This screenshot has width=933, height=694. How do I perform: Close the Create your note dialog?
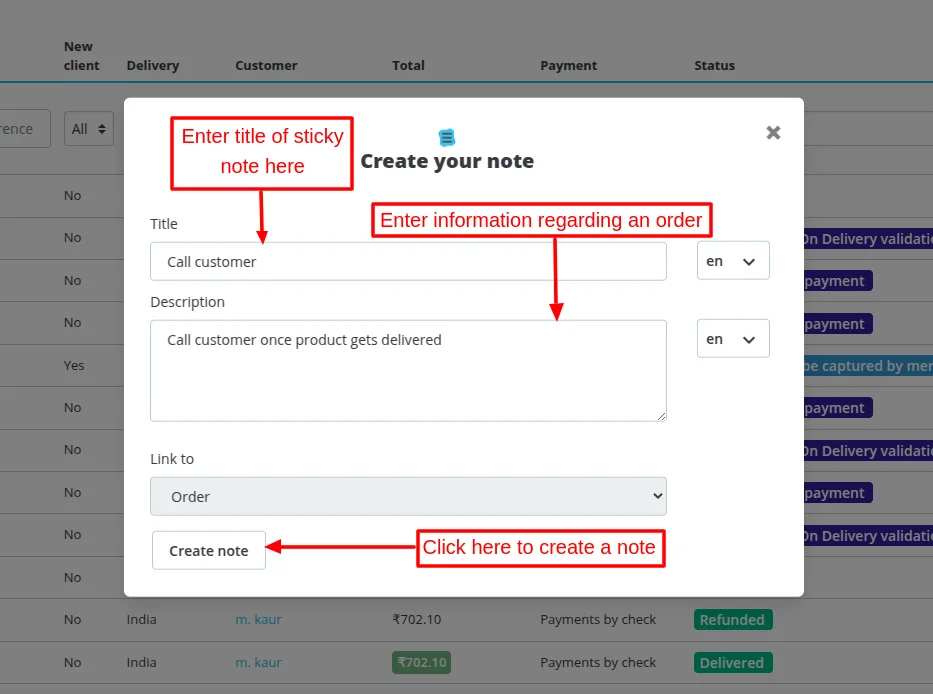(x=773, y=132)
